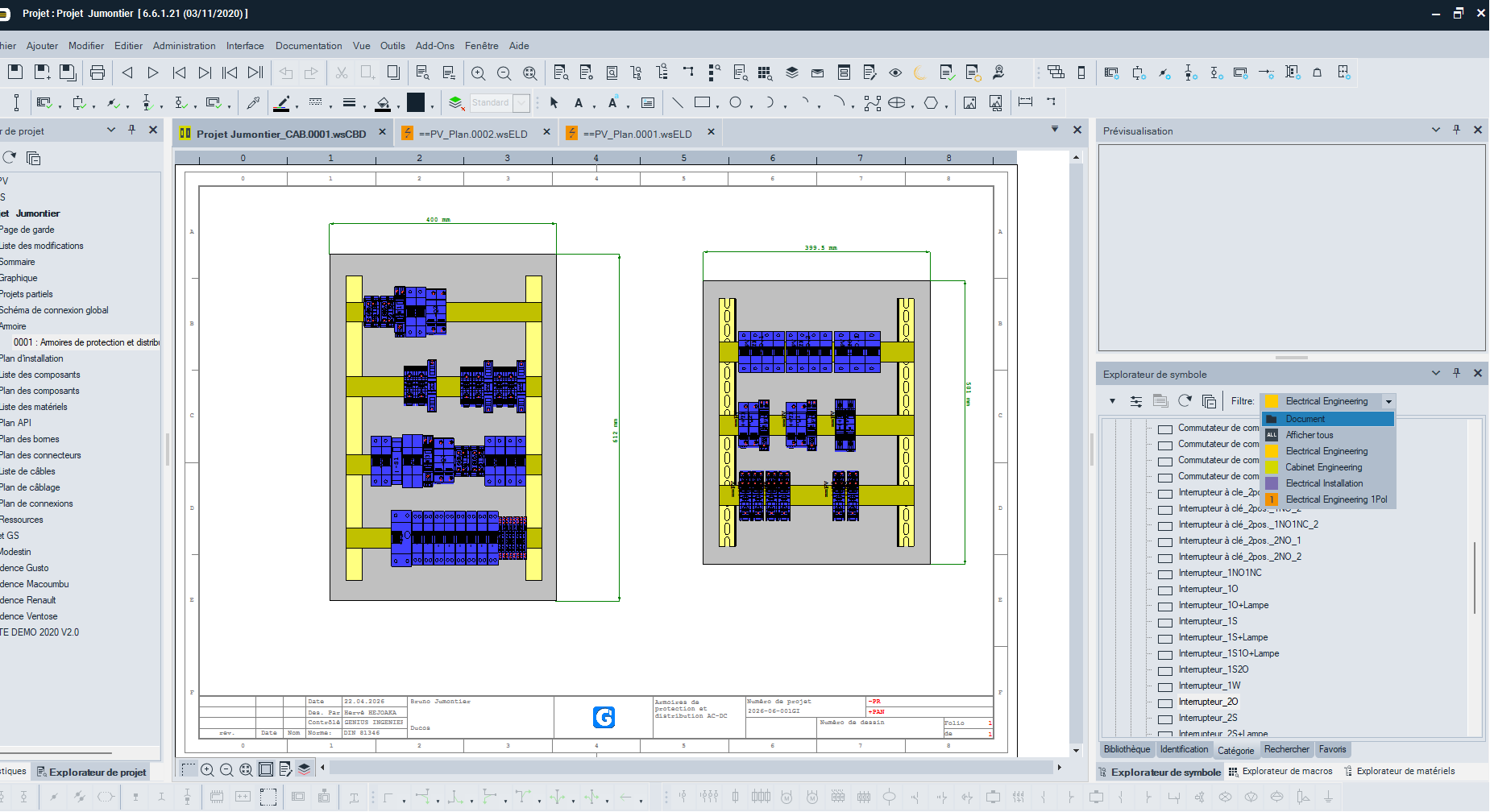Click the eye visibility toolbar icon
1490x812 pixels.
[x=895, y=72]
